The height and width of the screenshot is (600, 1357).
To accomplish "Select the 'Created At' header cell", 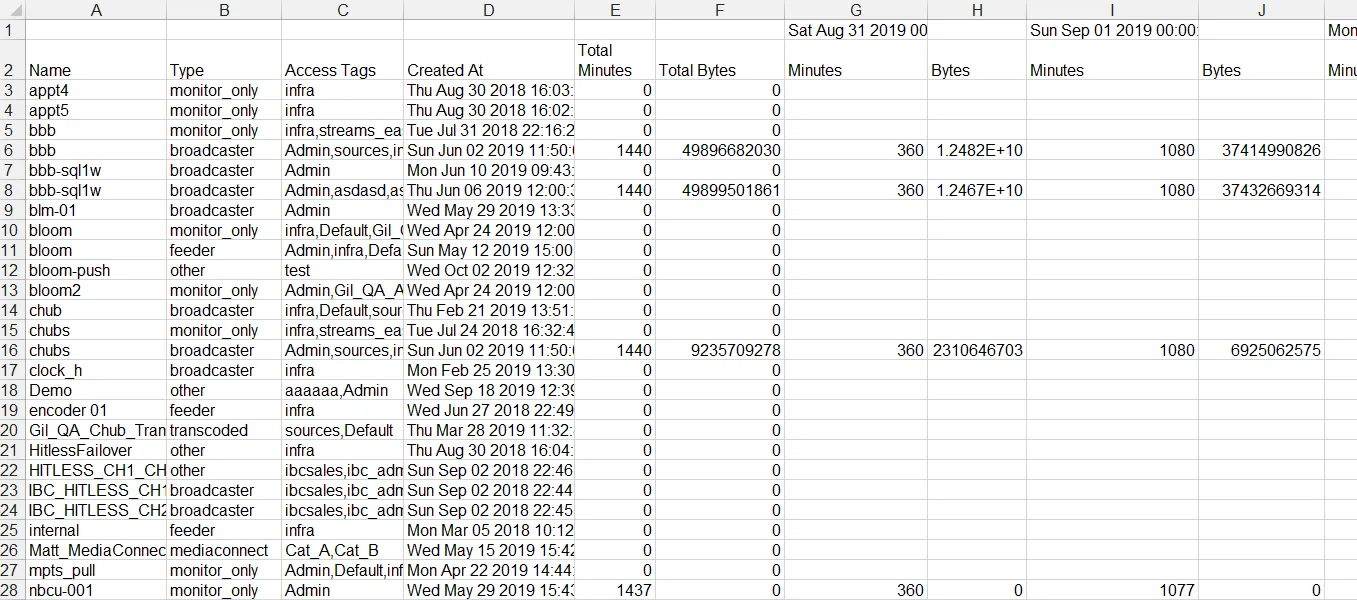I will point(488,71).
